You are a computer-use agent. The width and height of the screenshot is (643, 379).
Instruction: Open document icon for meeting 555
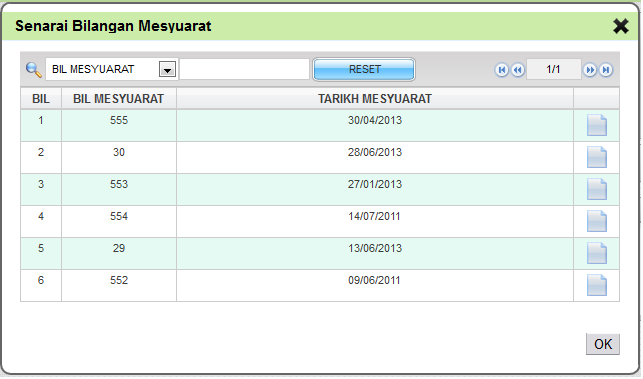point(597,125)
